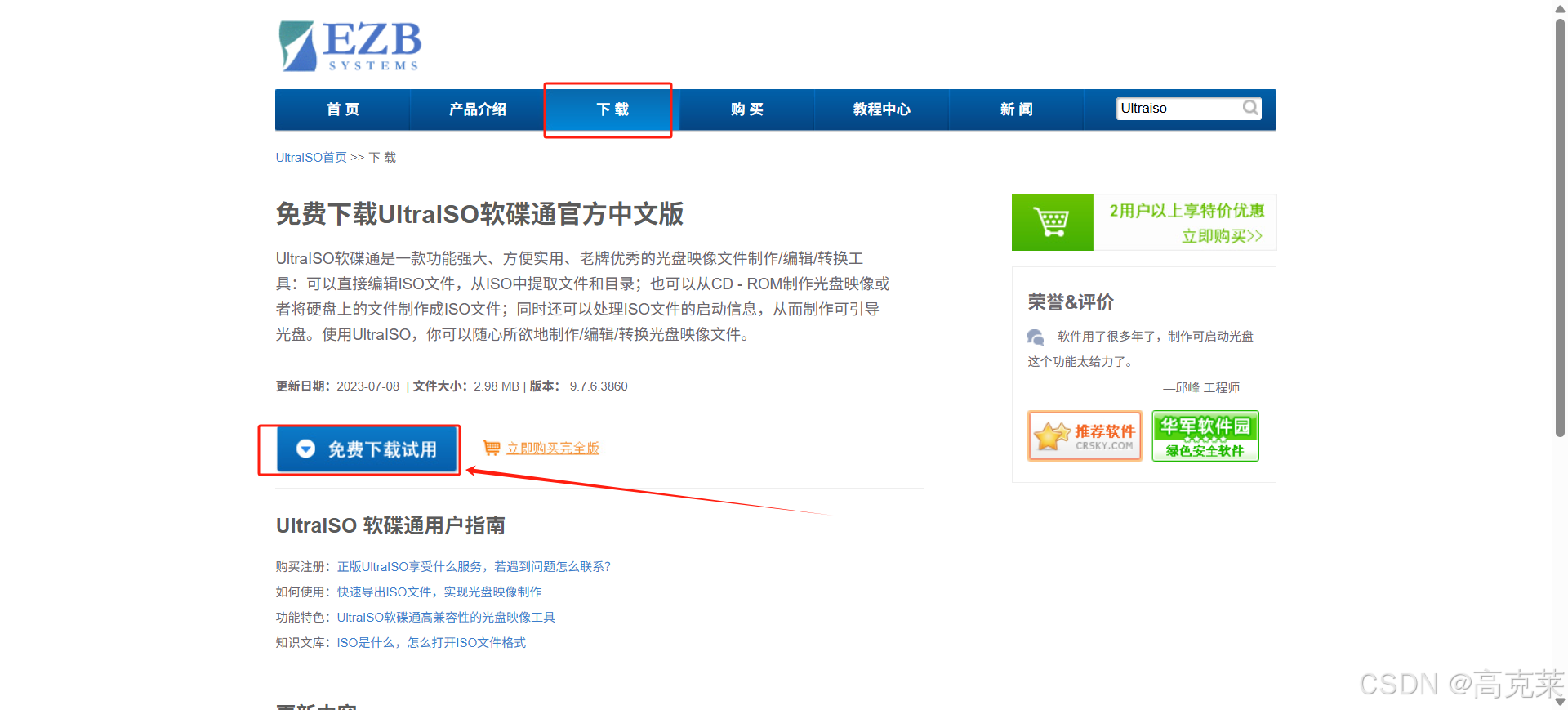Viewport: 1568px width, 710px height.
Task: Click the 立即购买完全版 link
Action: [553, 448]
